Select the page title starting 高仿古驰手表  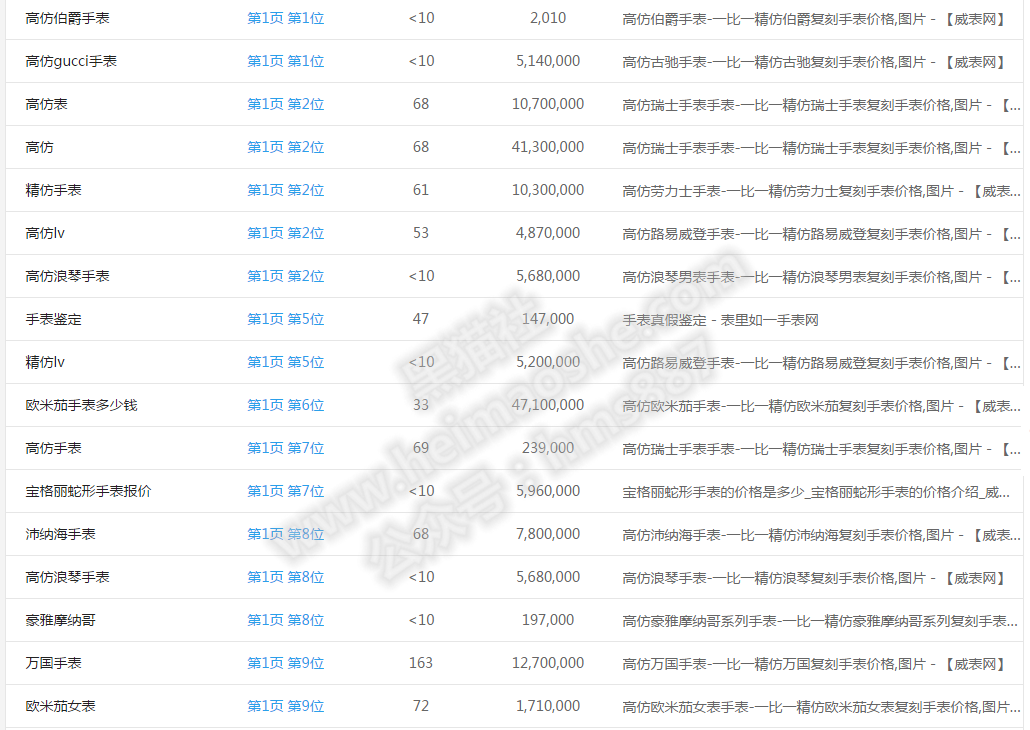click(815, 62)
